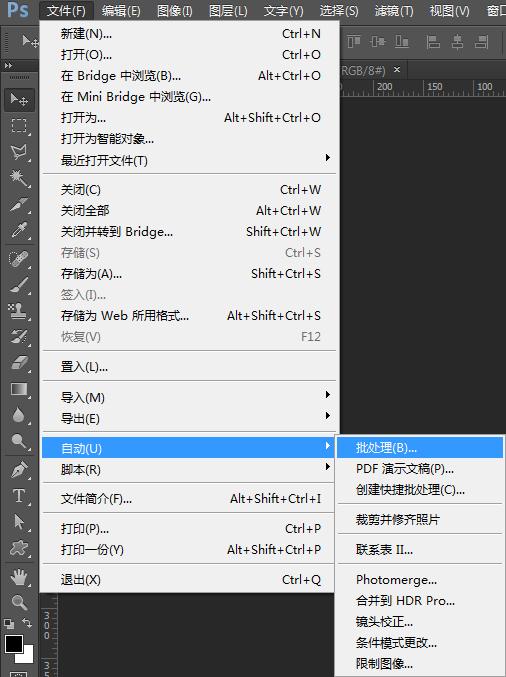Close the document tab RGB/8#

[397, 69]
